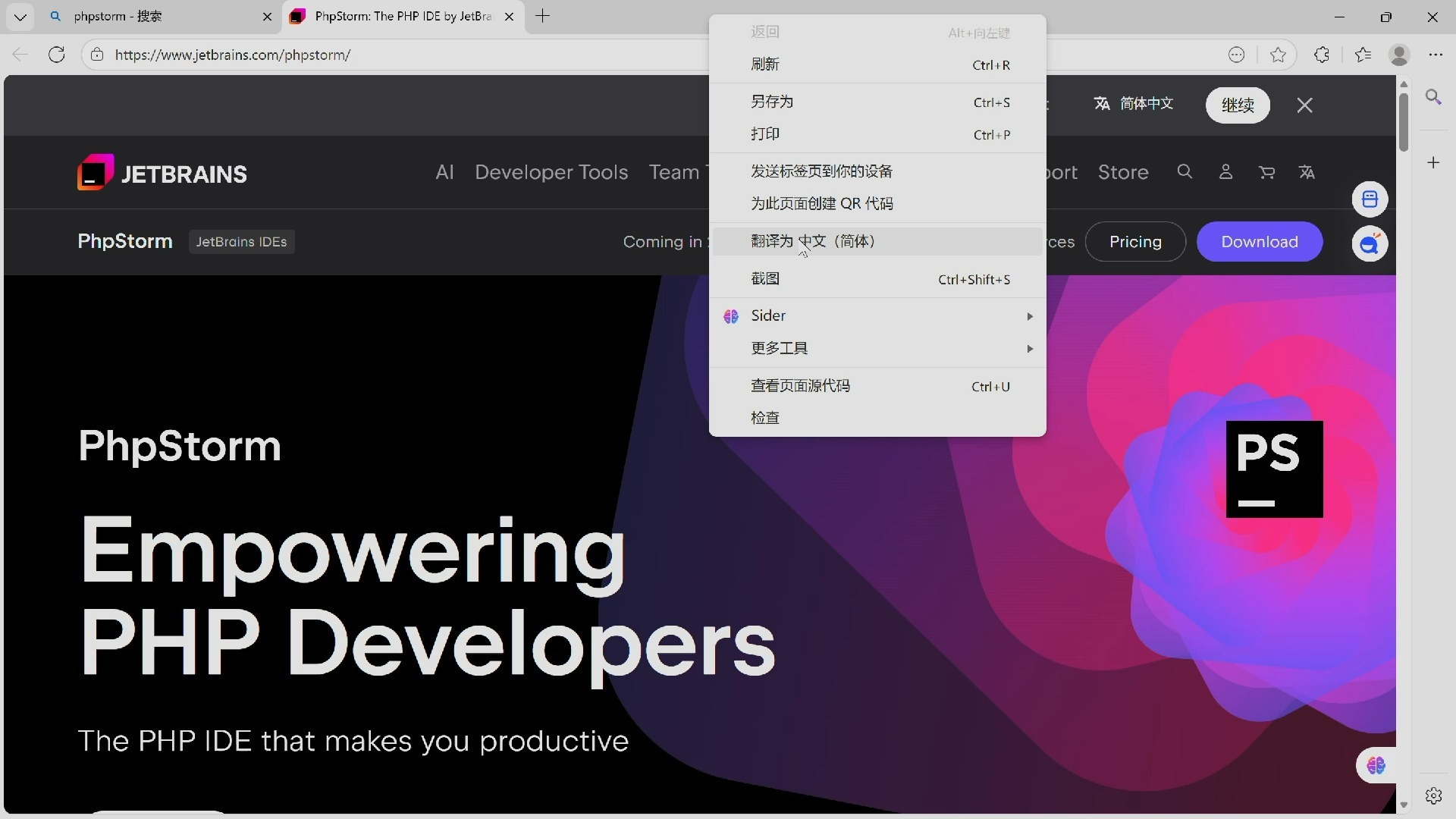This screenshot has width=1456, height=819.
Task: Click the 继续 button
Action: [1238, 105]
